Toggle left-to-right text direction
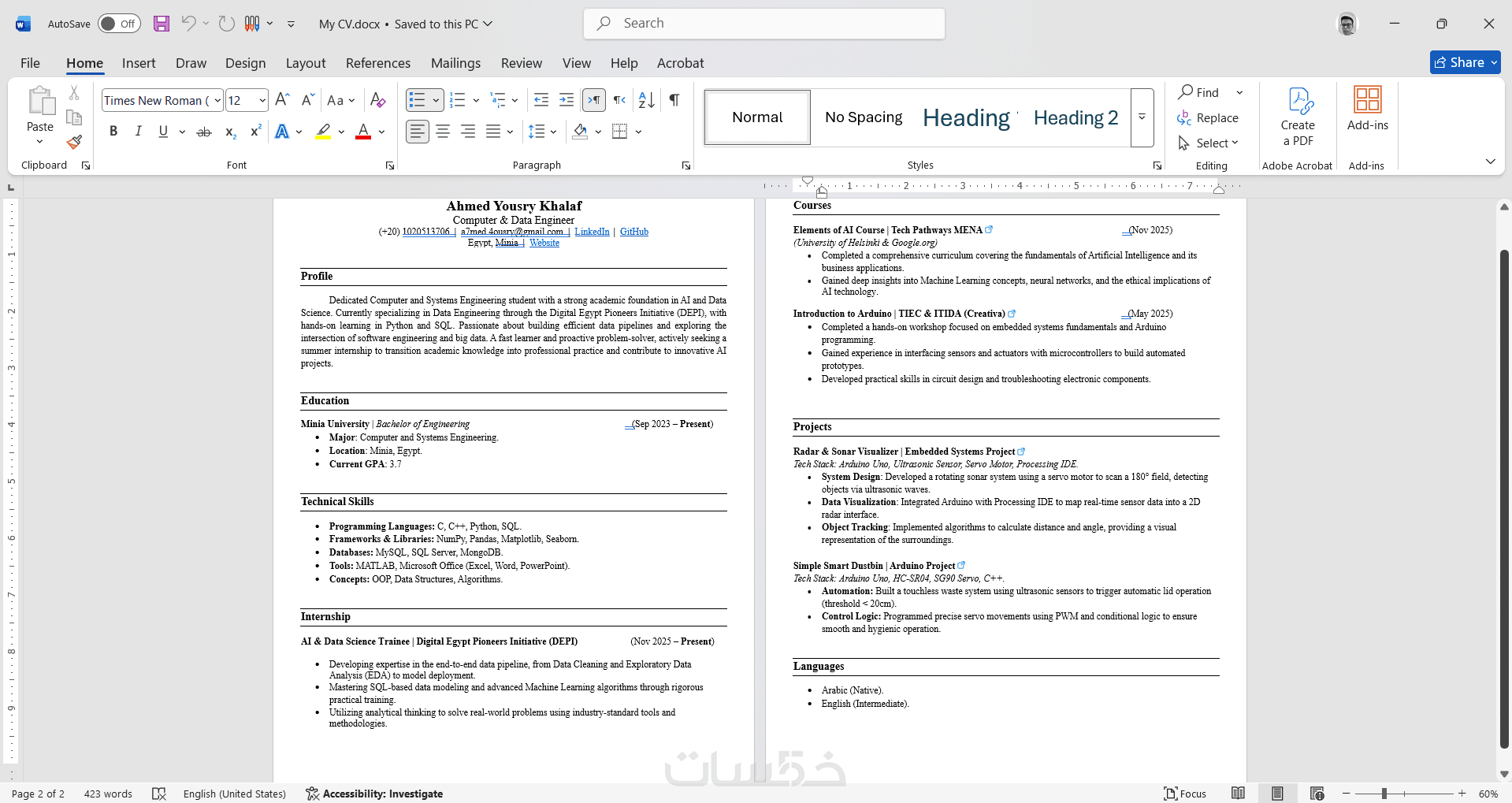The height and width of the screenshot is (803, 1512). click(x=593, y=100)
